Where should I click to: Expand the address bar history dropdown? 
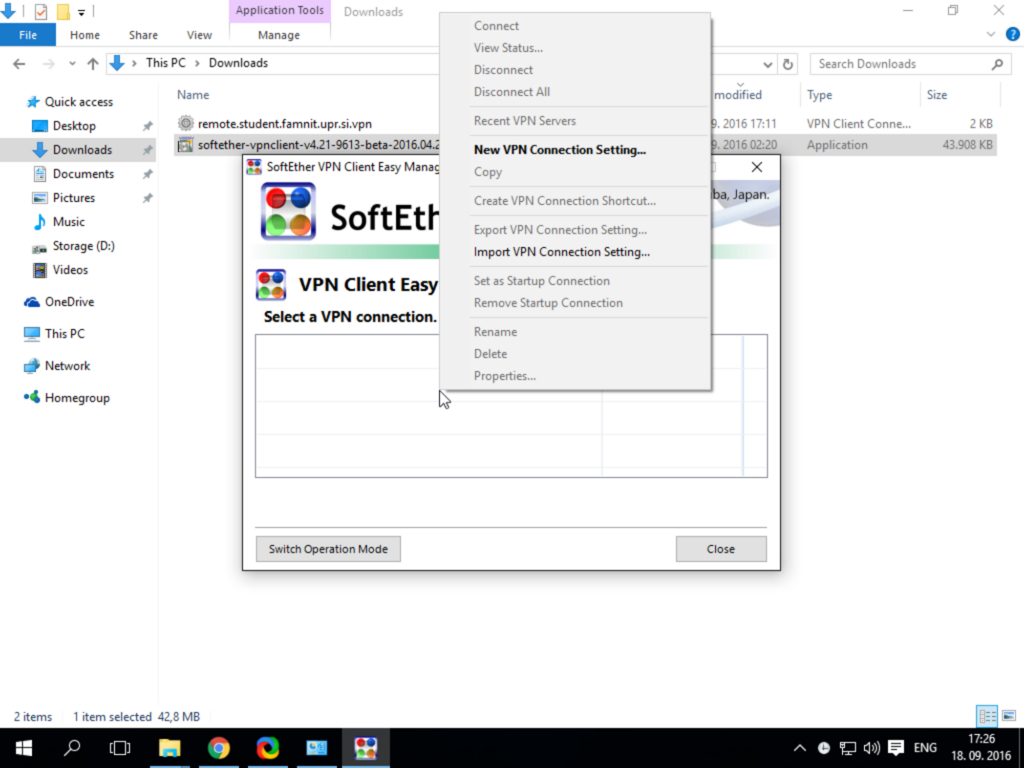767,64
